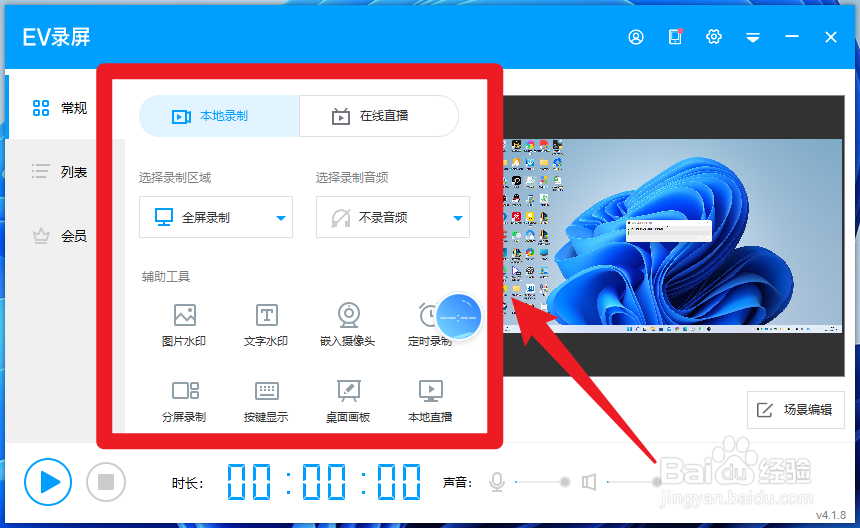Open the 桌面画板 tool
Image resolution: width=860 pixels, height=528 pixels.
[x=348, y=401]
